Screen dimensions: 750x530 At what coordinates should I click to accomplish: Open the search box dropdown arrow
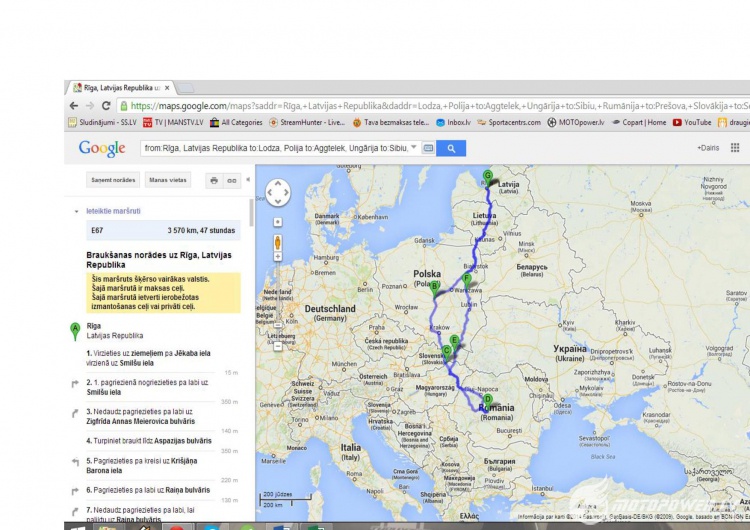[414, 147]
